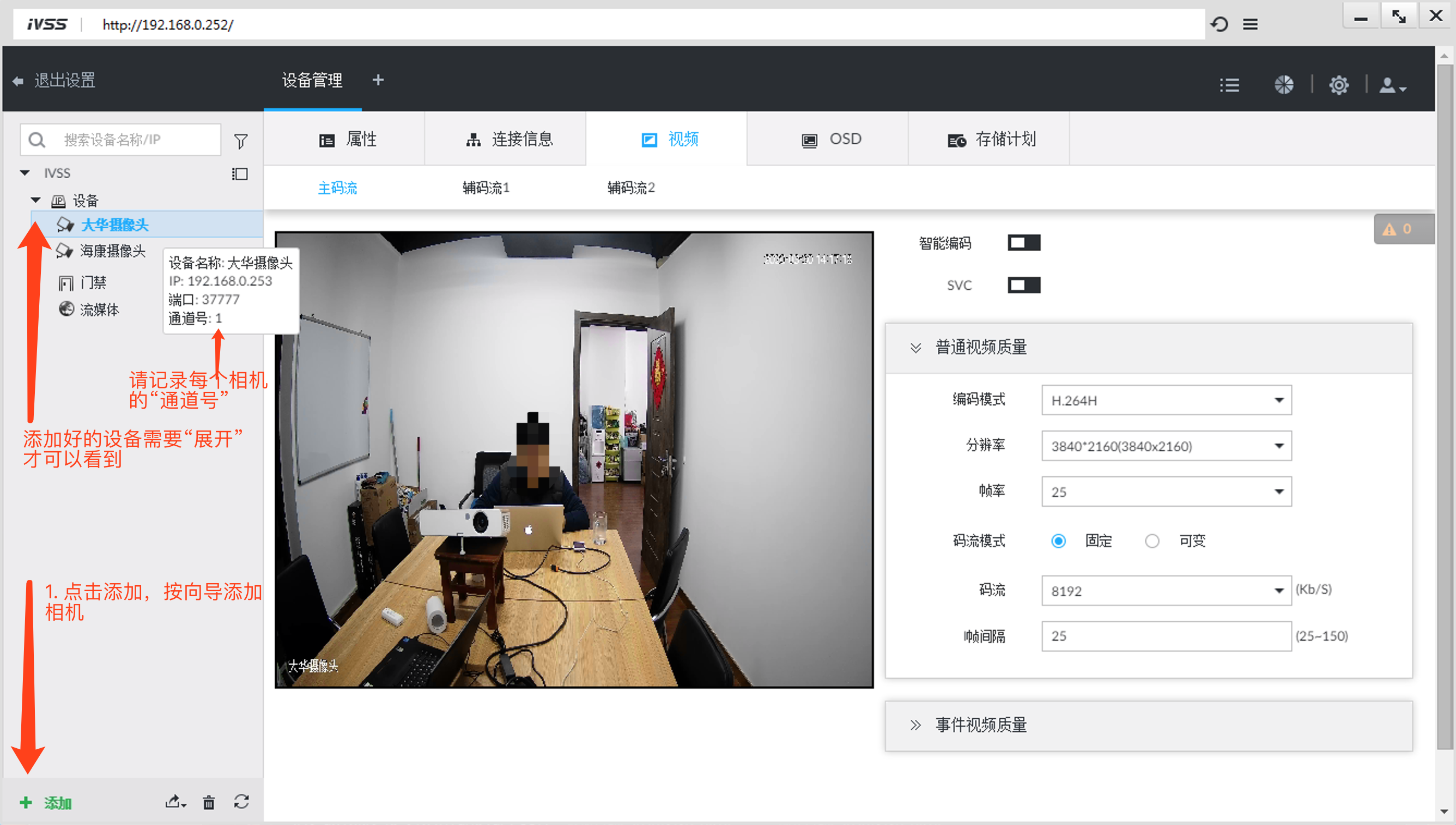Click the list view icon in top bar
This screenshot has height=825, width=1456.
(x=1229, y=85)
